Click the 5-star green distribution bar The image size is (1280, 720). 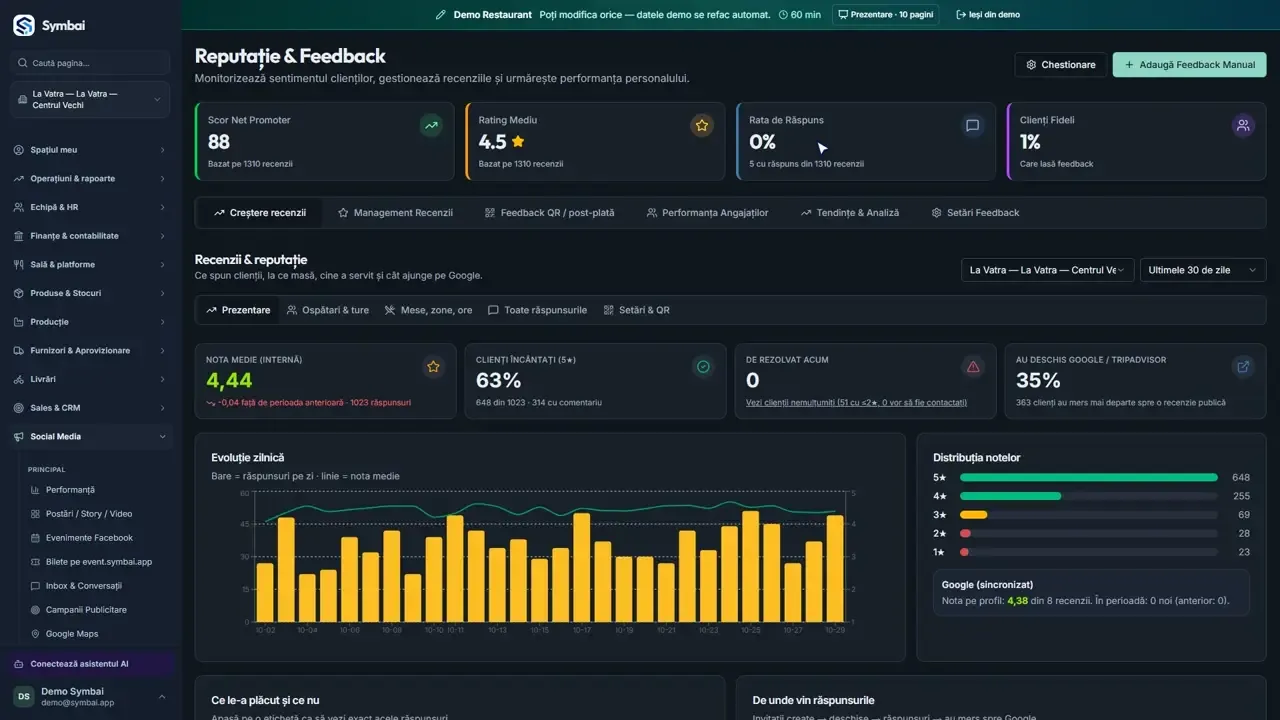point(1089,478)
